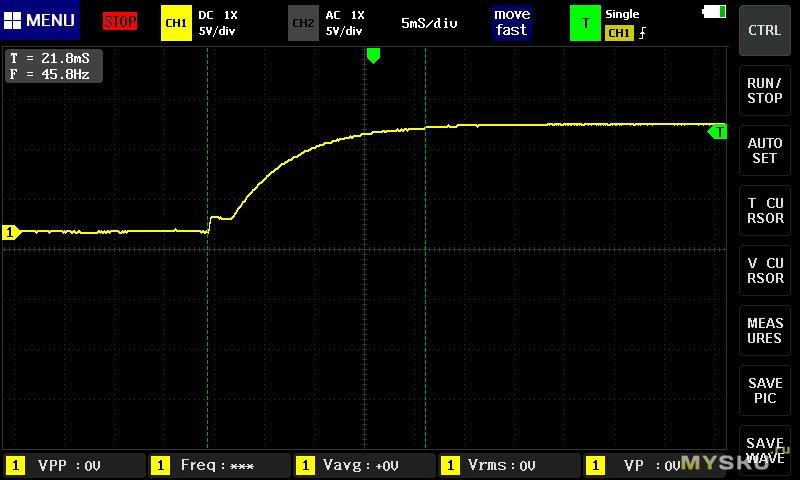The height and width of the screenshot is (480, 800).
Task: Open the MENU button
Action: [40, 21]
